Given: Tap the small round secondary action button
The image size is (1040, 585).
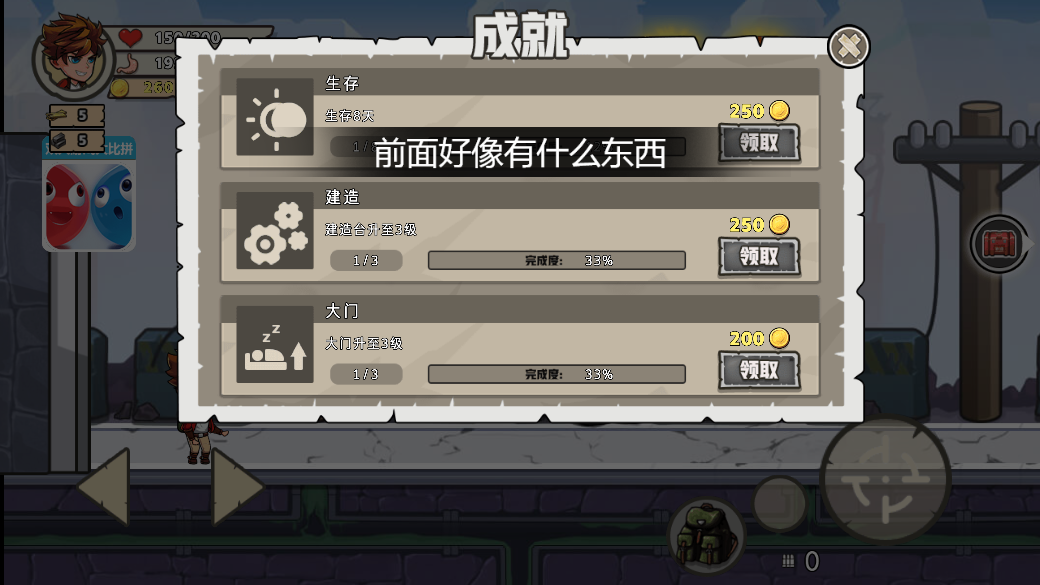Looking at the screenshot, I should tap(779, 503).
